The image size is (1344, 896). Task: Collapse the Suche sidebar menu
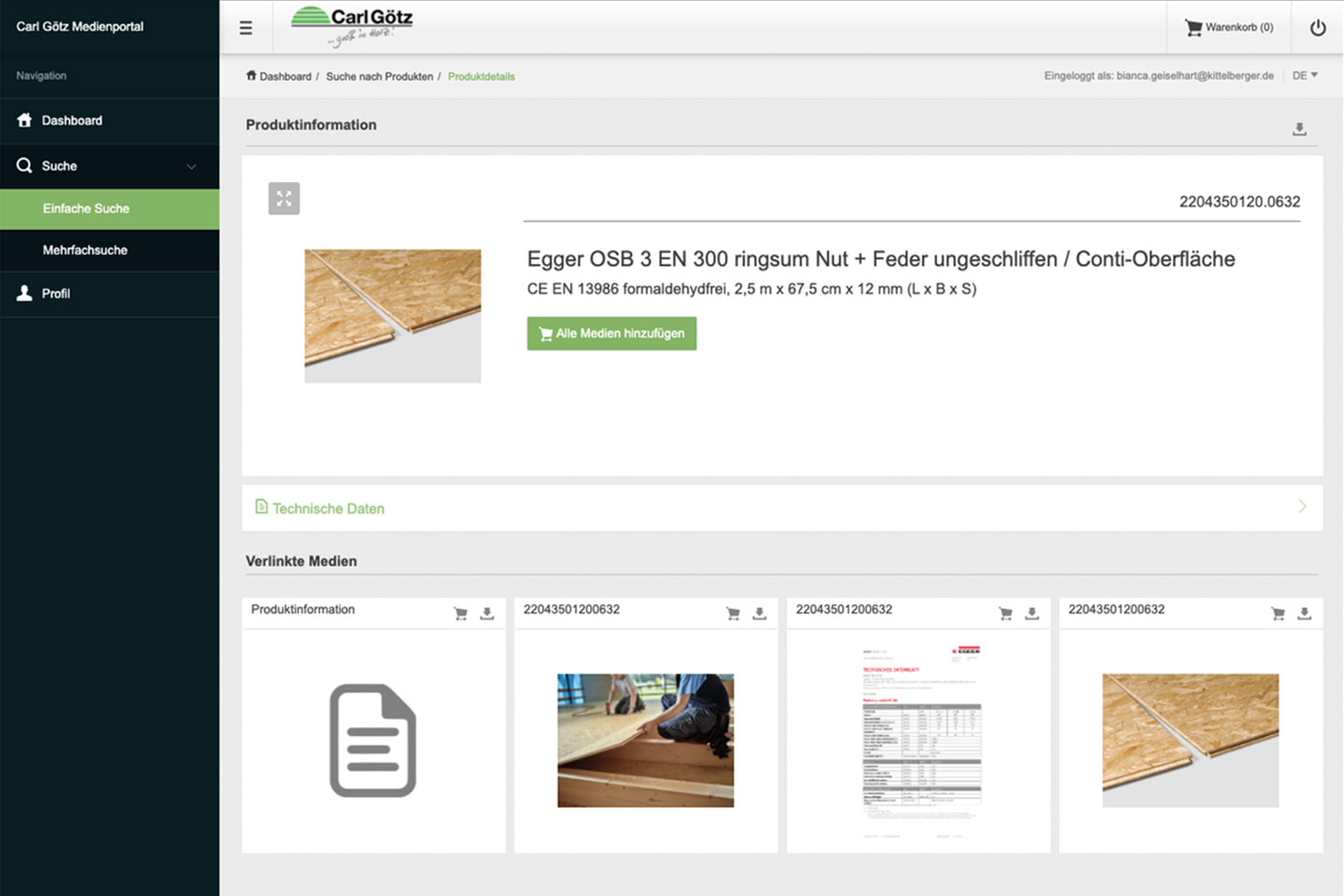click(x=109, y=166)
